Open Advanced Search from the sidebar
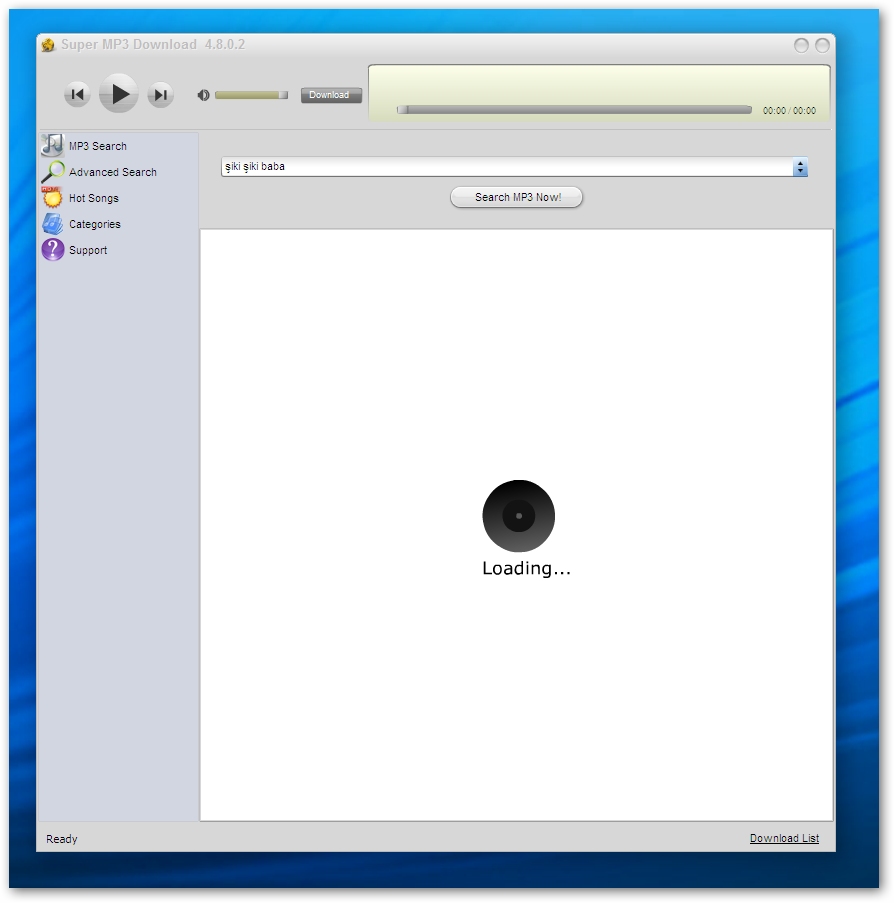This screenshot has width=894, height=903. (112, 172)
